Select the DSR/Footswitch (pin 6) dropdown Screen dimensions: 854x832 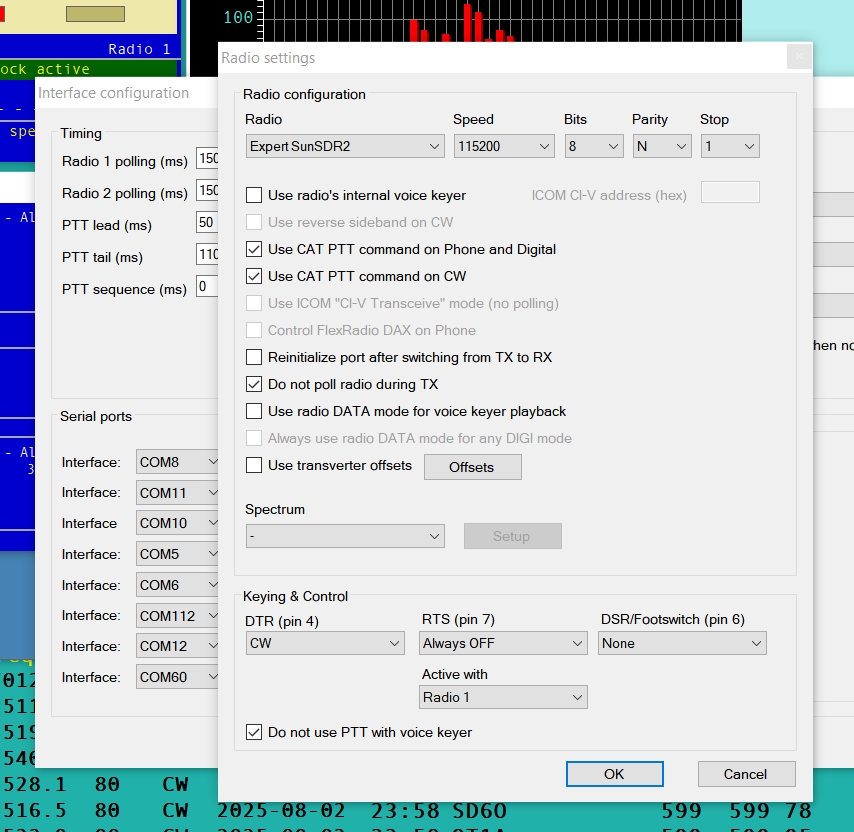[682, 644]
